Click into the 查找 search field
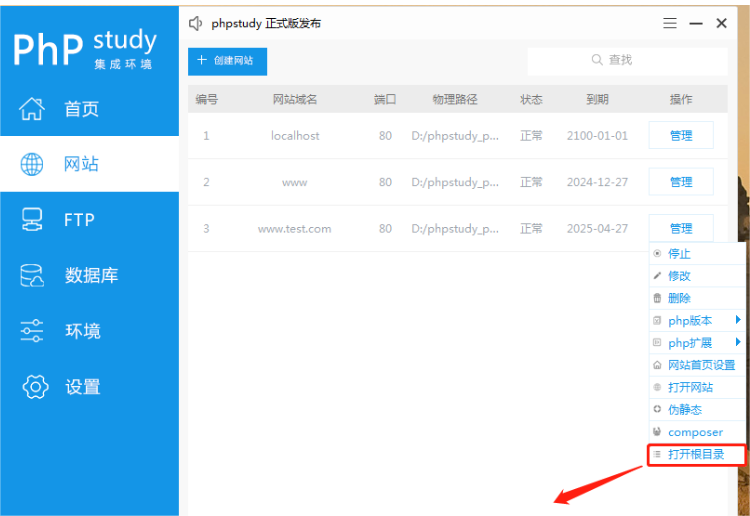Image resolution: width=750 pixels, height=516 pixels. [628, 61]
